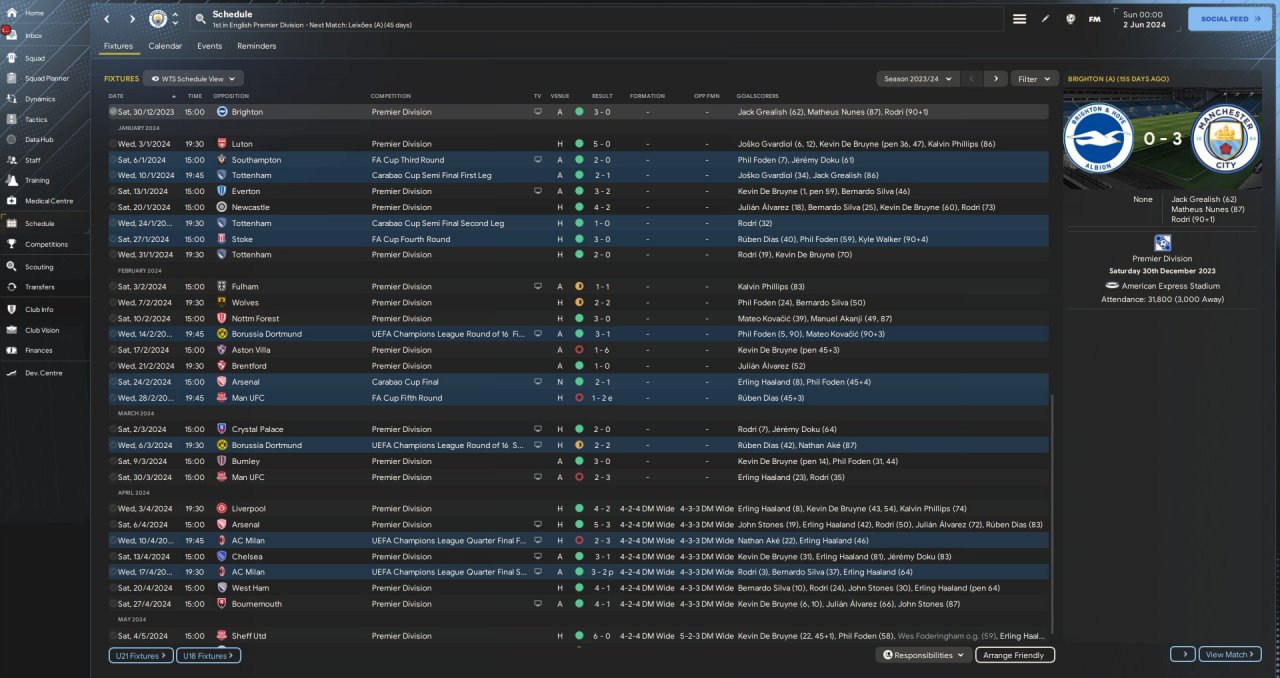The image size is (1280, 678).
Task: Click the Arrange Friendly button
Action: (x=1014, y=655)
